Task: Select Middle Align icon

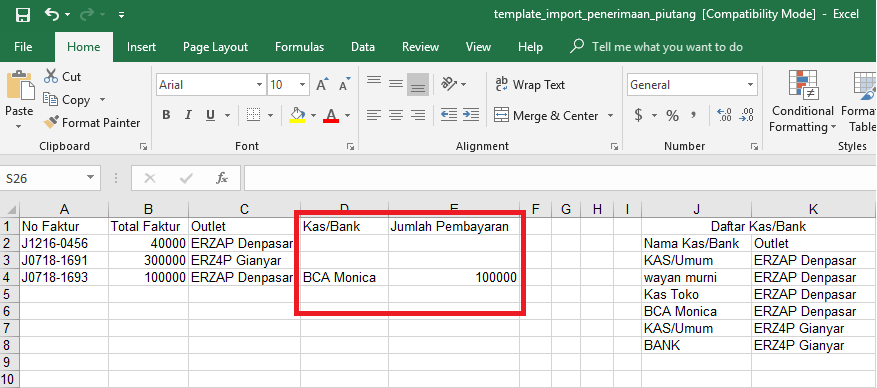Action: click(x=396, y=84)
